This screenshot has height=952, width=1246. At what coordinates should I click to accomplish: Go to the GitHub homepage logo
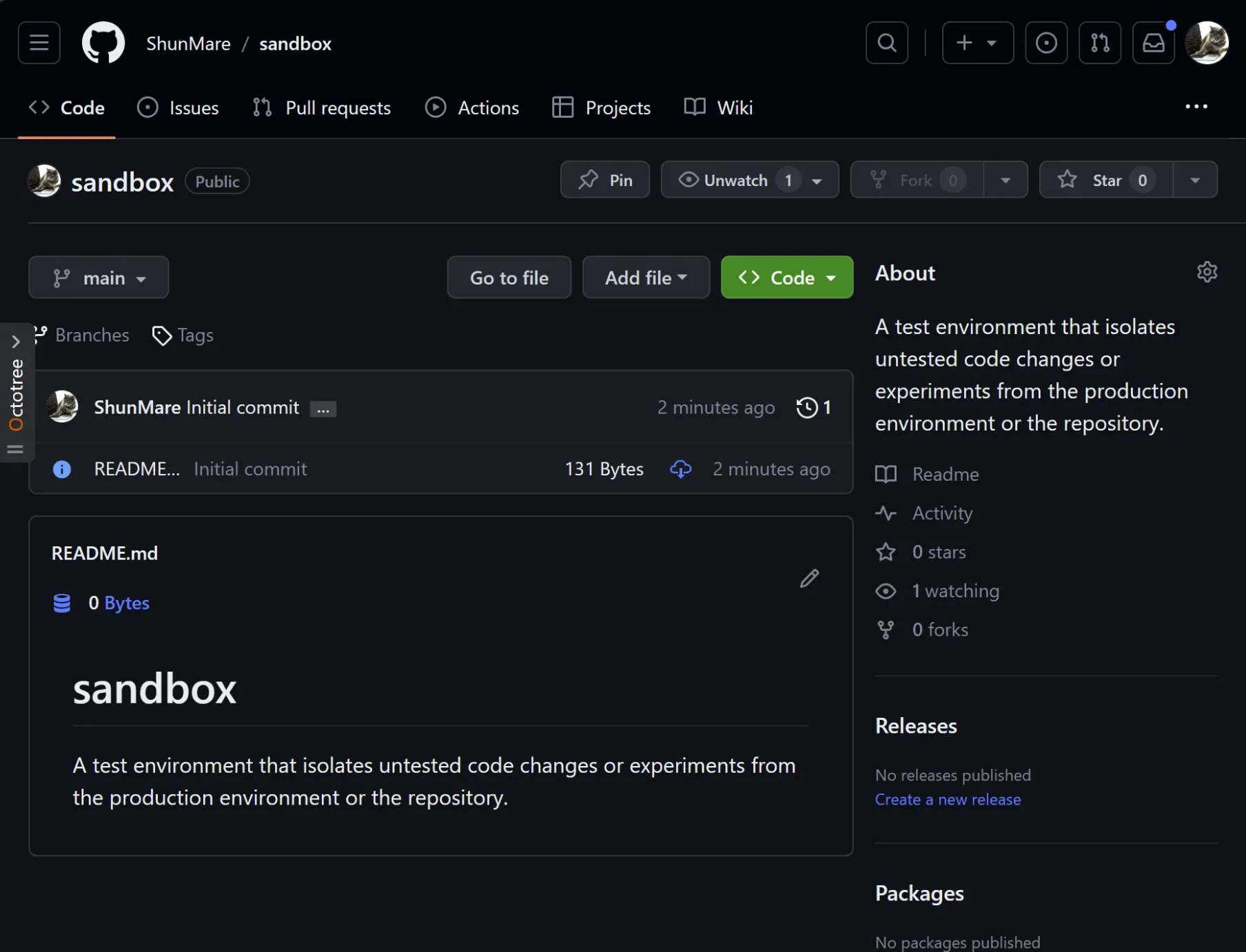tap(103, 43)
